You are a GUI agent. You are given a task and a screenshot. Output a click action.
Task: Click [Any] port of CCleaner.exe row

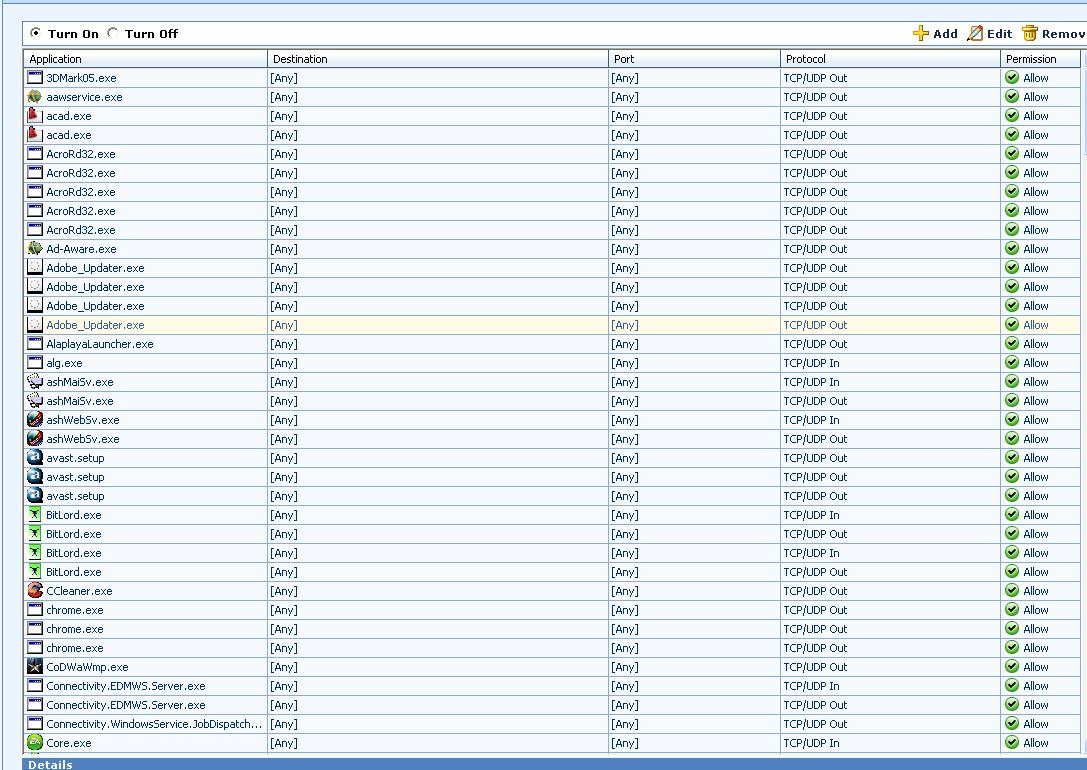pyautogui.click(x=625, y=591)
